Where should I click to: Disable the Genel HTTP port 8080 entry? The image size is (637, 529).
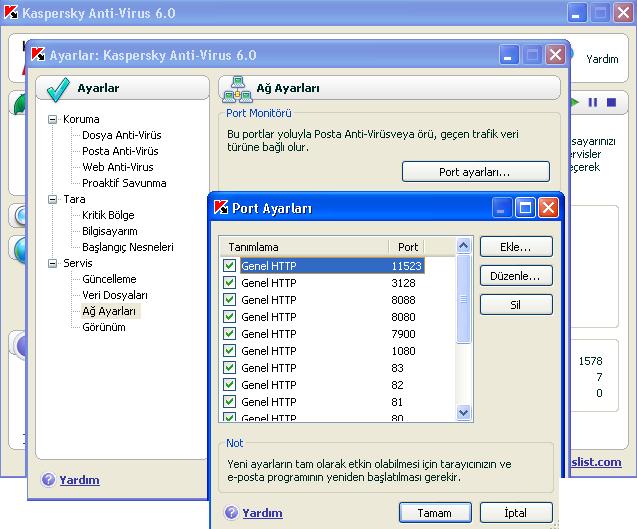point(230,317)
